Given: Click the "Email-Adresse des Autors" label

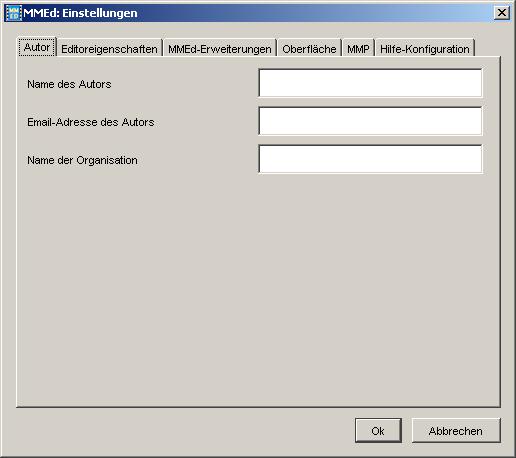Looking at the screenshot, I should pos(91,122).
